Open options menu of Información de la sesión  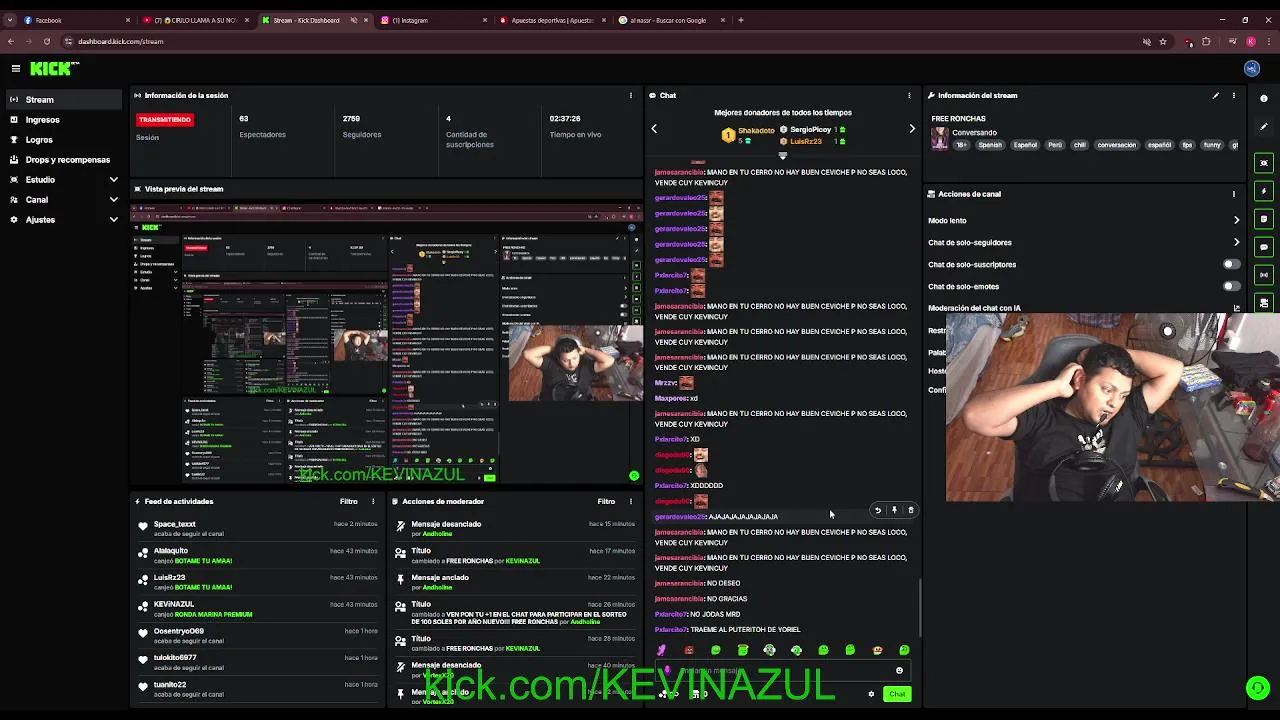coord(630,95)
